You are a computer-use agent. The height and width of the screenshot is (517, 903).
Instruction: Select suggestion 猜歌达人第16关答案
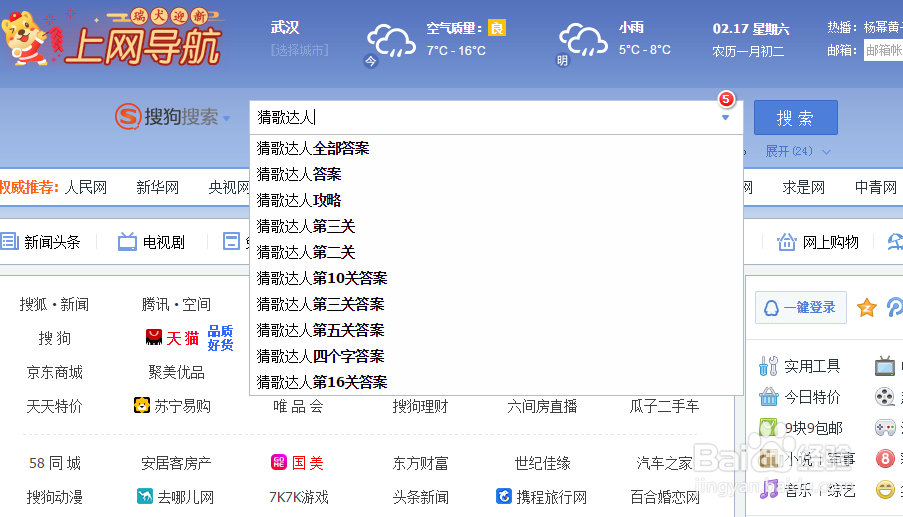(496, 382)
